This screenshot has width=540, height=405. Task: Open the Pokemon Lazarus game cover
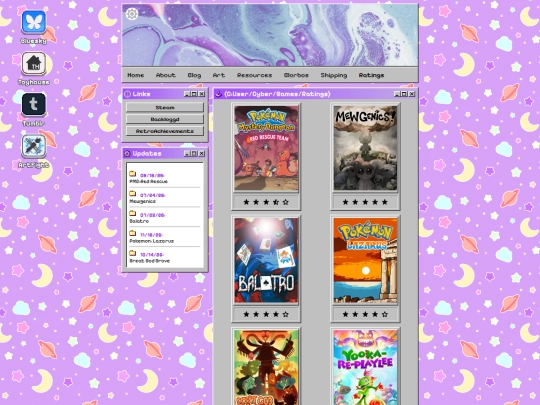coord(365,260)
